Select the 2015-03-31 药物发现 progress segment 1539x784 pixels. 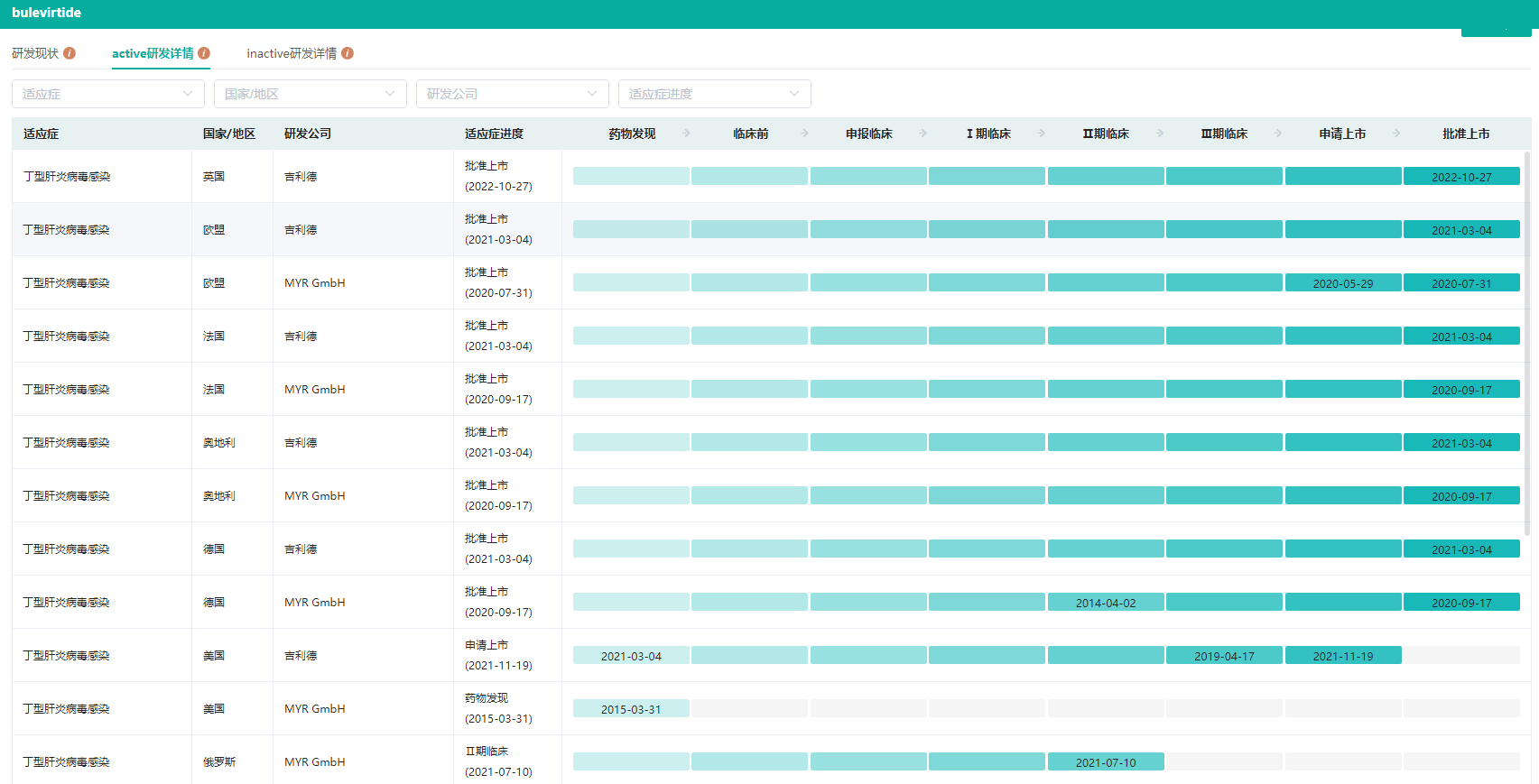pos(631,709)
